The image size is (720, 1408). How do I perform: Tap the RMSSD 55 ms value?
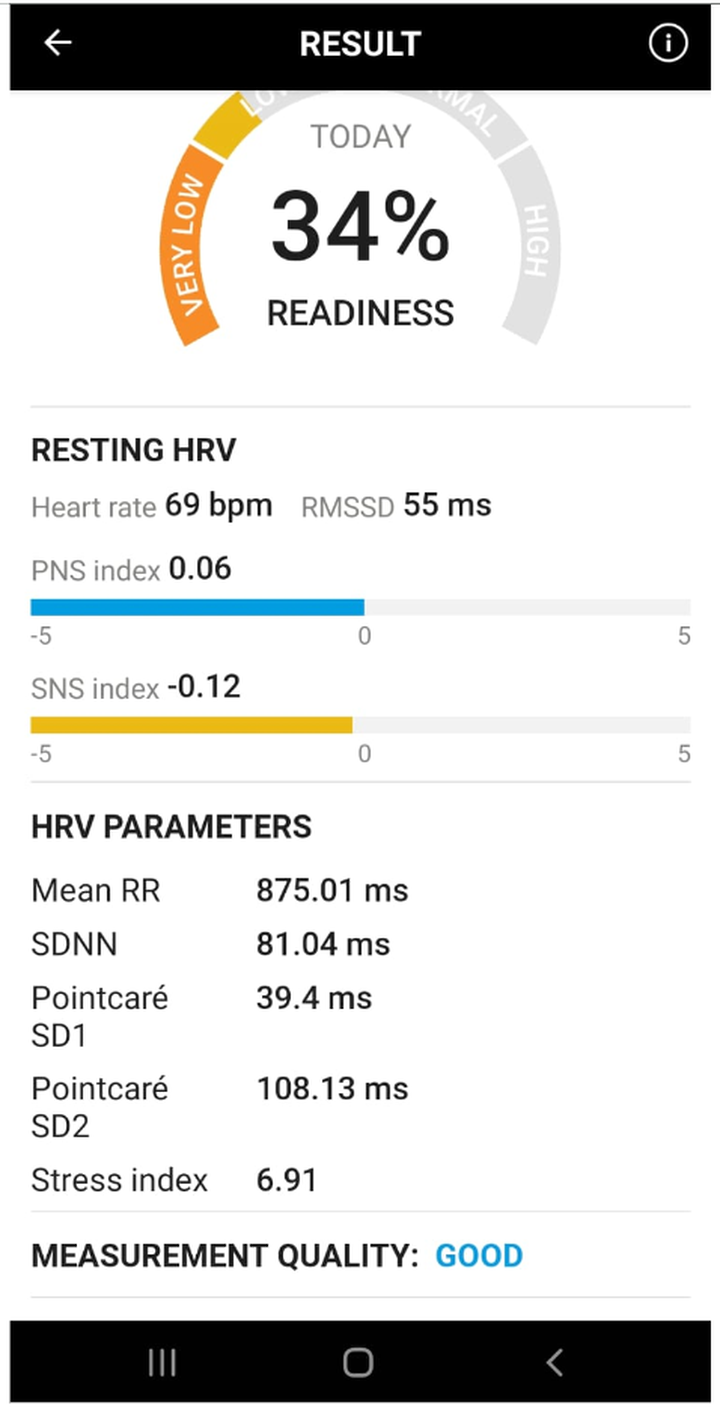447,506
